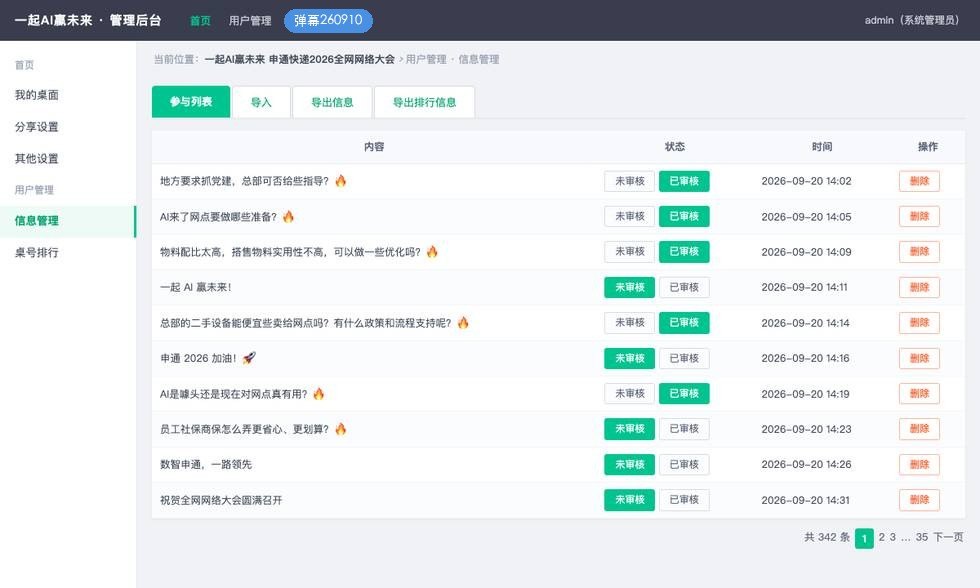Image resolution: width=980 pixels, height=588 pixels.
Task: Click timestamp 2026-09-20 14:02
Action: point(806,181)
